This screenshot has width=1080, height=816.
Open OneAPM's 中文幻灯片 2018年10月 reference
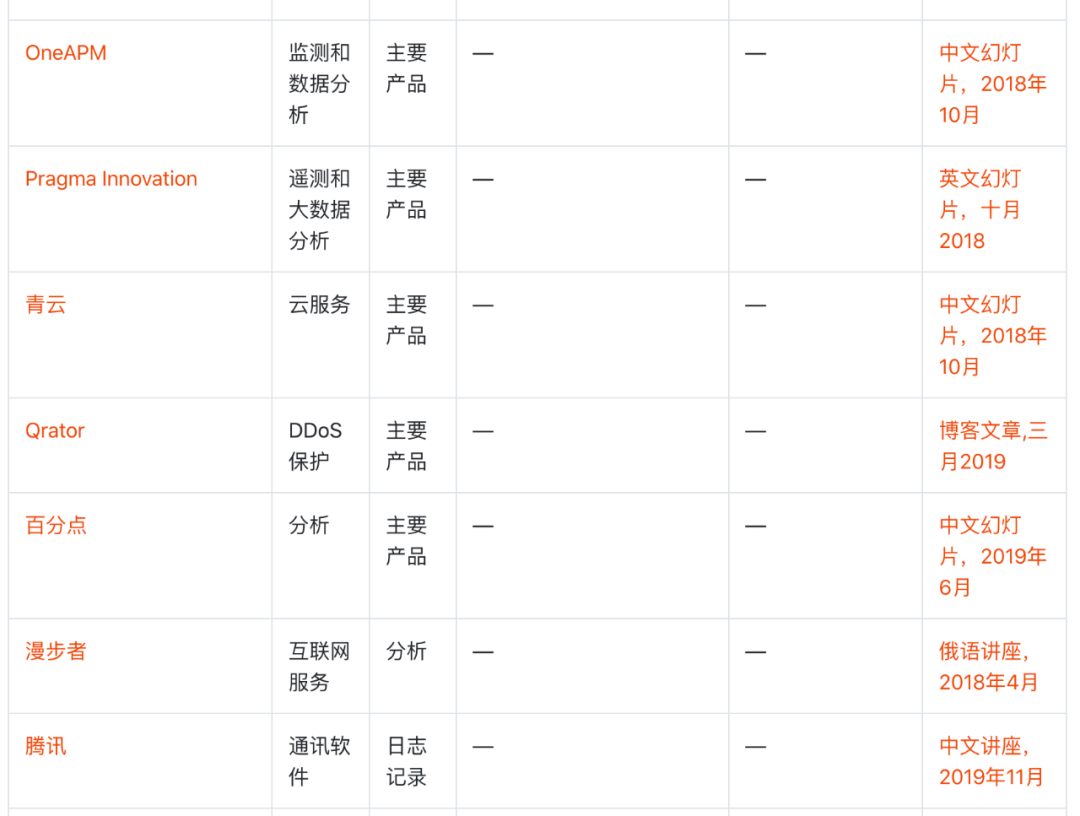click(x=992, y=84)
